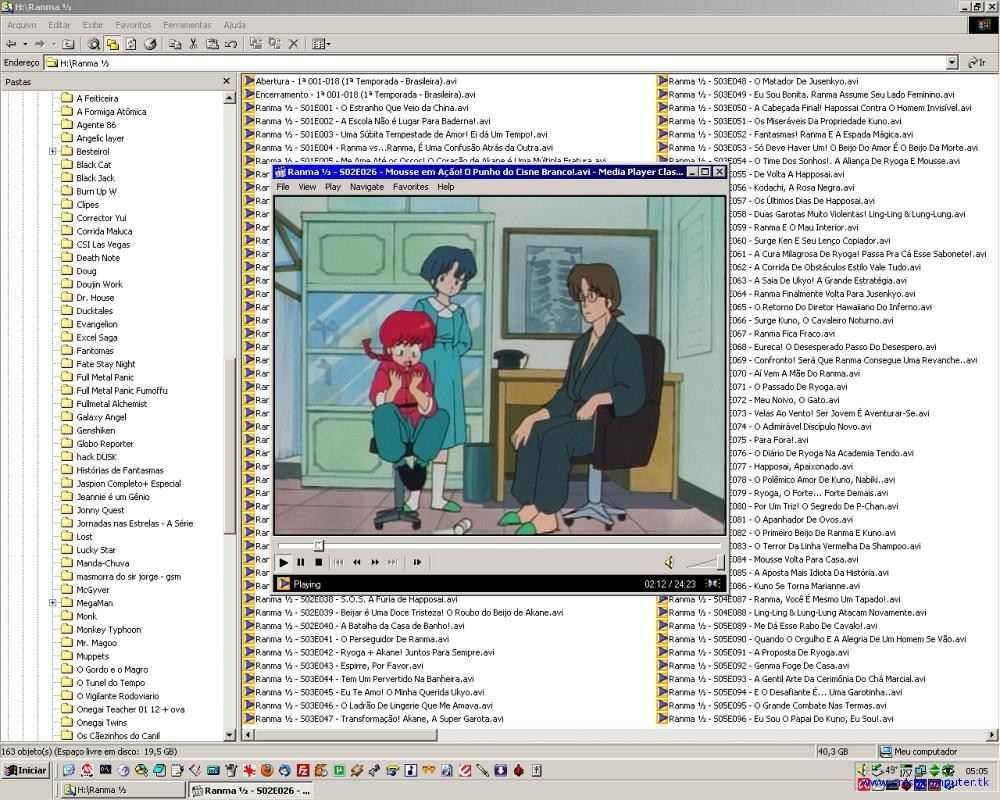The height and width of the screenshot is (800, 1000).
Task: Click the Delete X icon in toolbar
Action: [293, 44]
